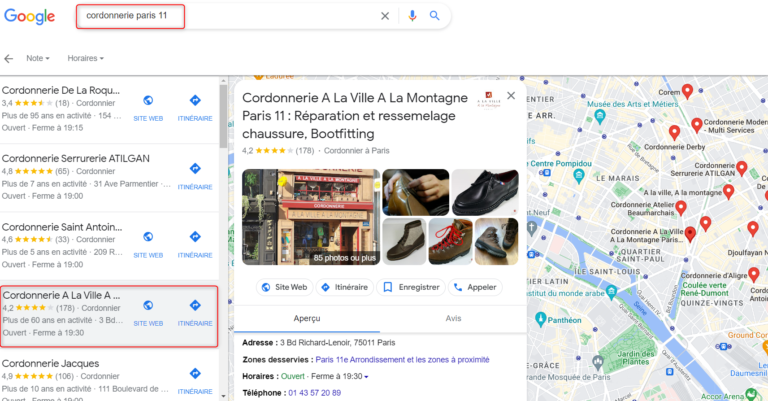
Task: Get Itinéraire for Cordonnerie Serrurerie ATILGAN
Action: coord(195,168)
